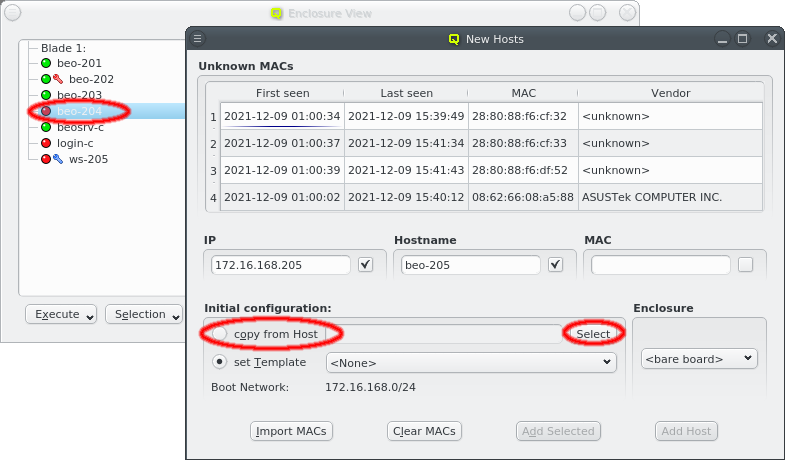785x460 pixels.
Task: Close the New Hosts window
Action: click(x=772, y=39)
